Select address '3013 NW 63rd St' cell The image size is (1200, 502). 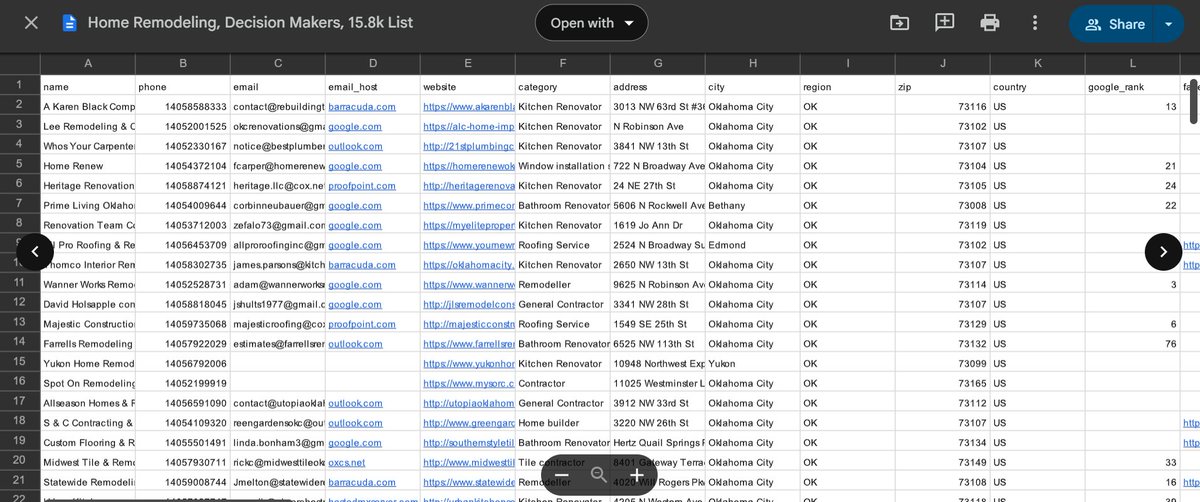pyautogui.click(x=657, y=106)
